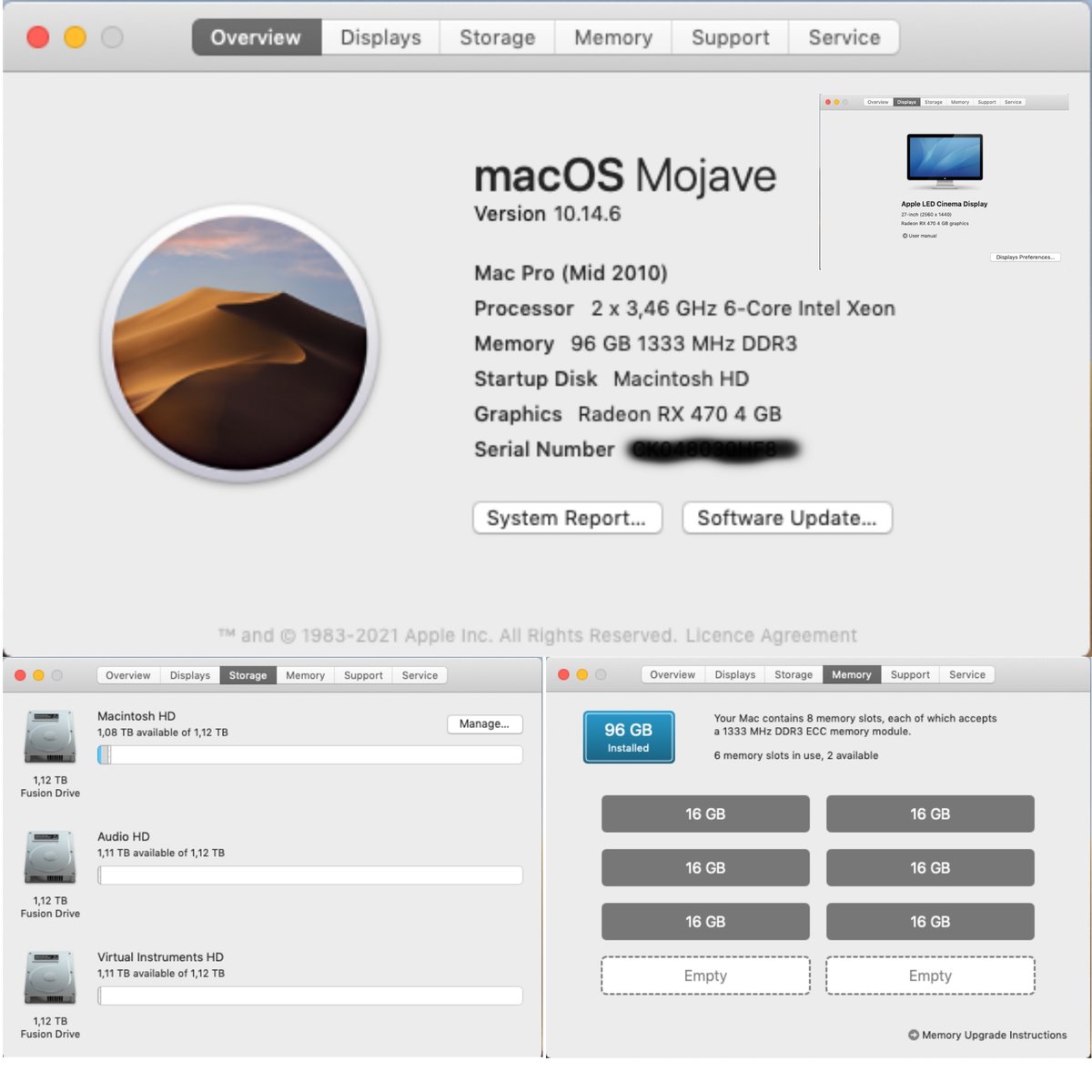Click the Radeon RX 470 4 GB text
This screenshot has height=1092, width=1092.
coord(680,414)
